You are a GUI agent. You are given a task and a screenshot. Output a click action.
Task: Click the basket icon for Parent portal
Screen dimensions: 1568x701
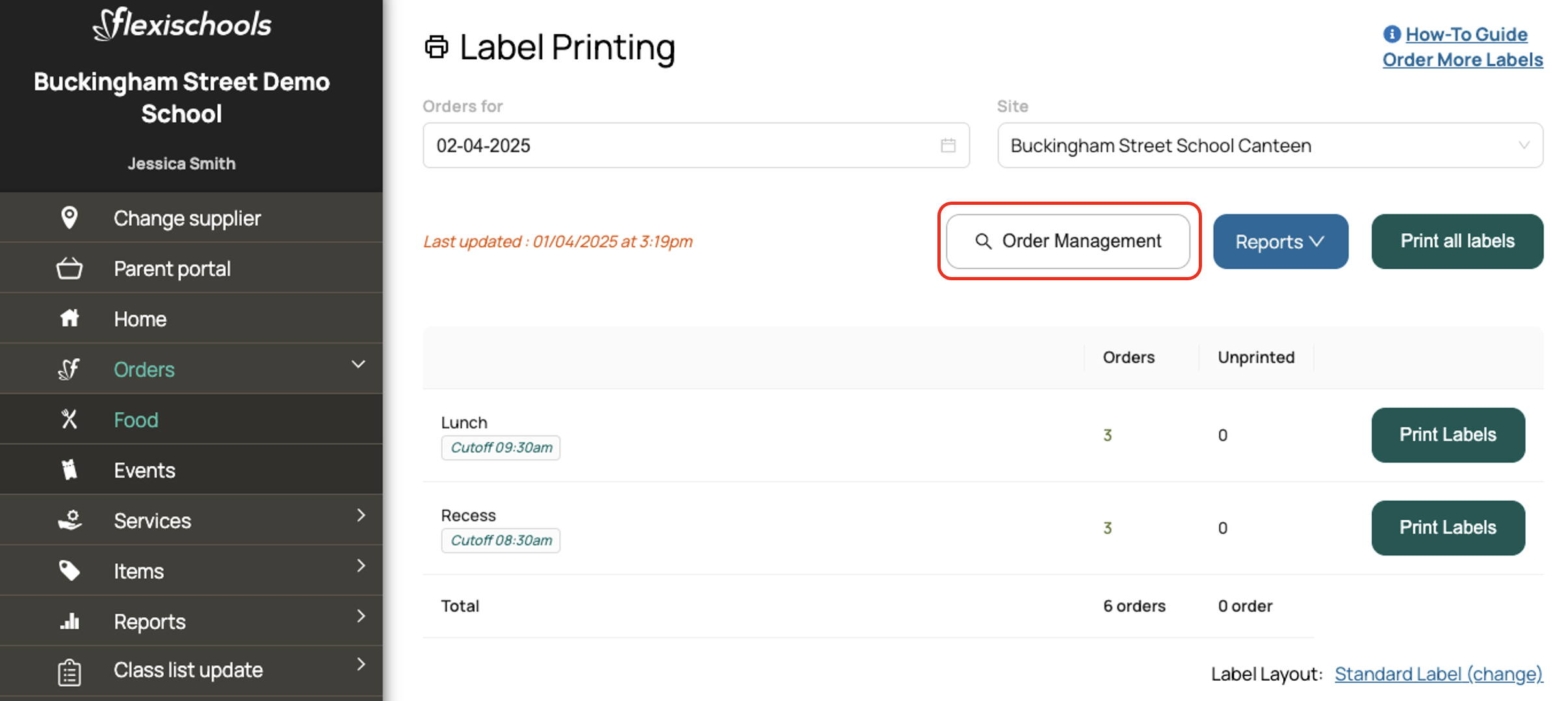pos(70,269)
